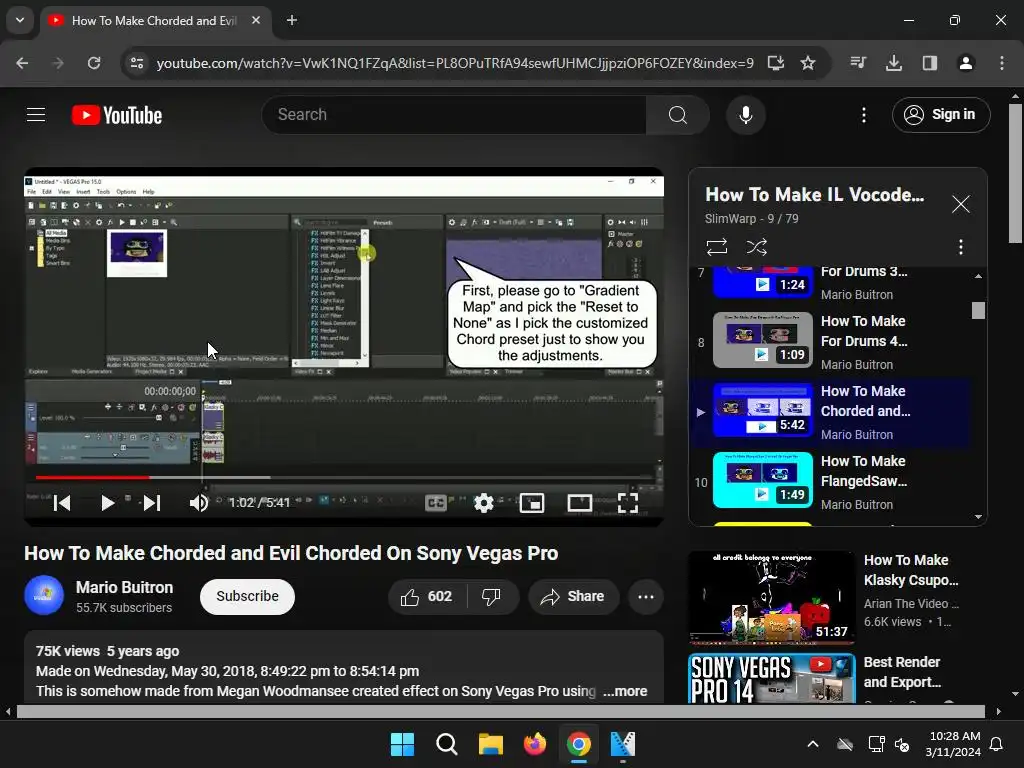Screen dimensions: 1024x768
Task: Open media controls in Chrome toolbar
Action: 858,63
